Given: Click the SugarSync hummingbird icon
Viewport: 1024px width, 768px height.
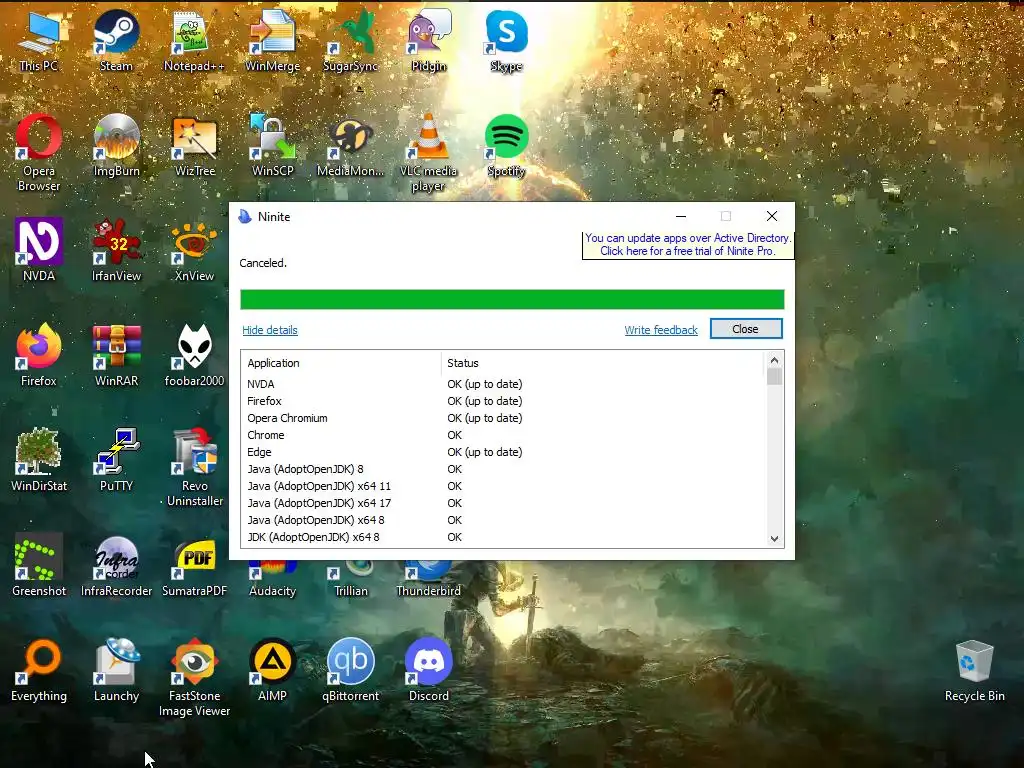Looking at the screenshot, I should tap(350, 40).
